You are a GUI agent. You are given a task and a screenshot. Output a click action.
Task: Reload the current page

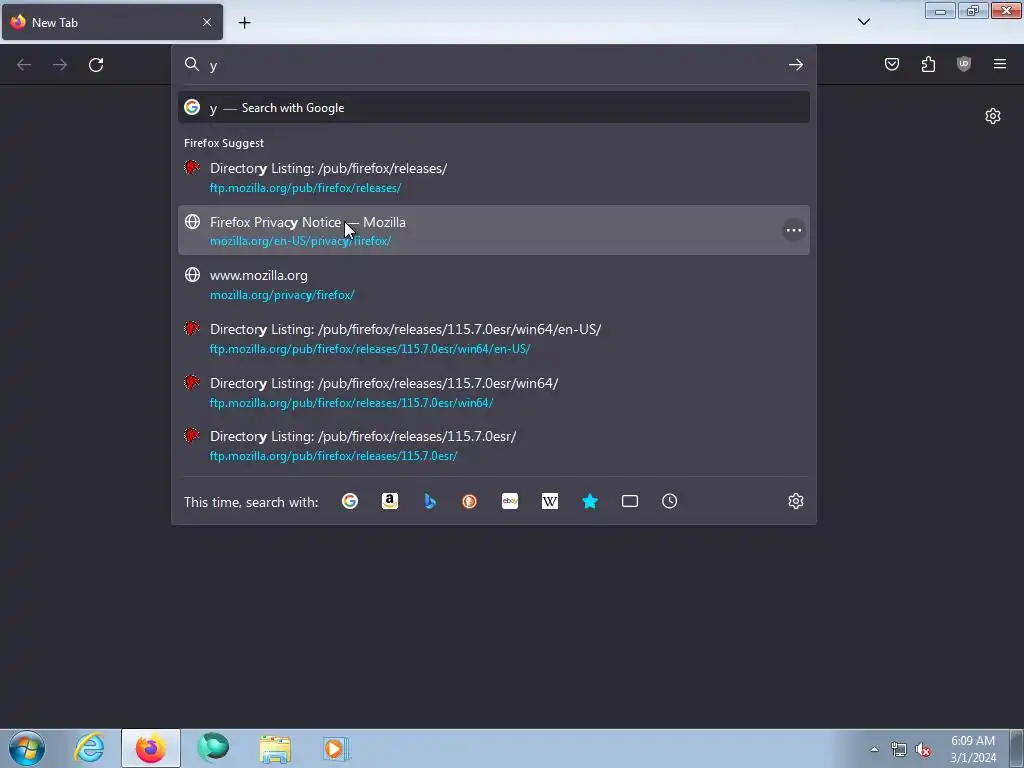click(96, 65)
